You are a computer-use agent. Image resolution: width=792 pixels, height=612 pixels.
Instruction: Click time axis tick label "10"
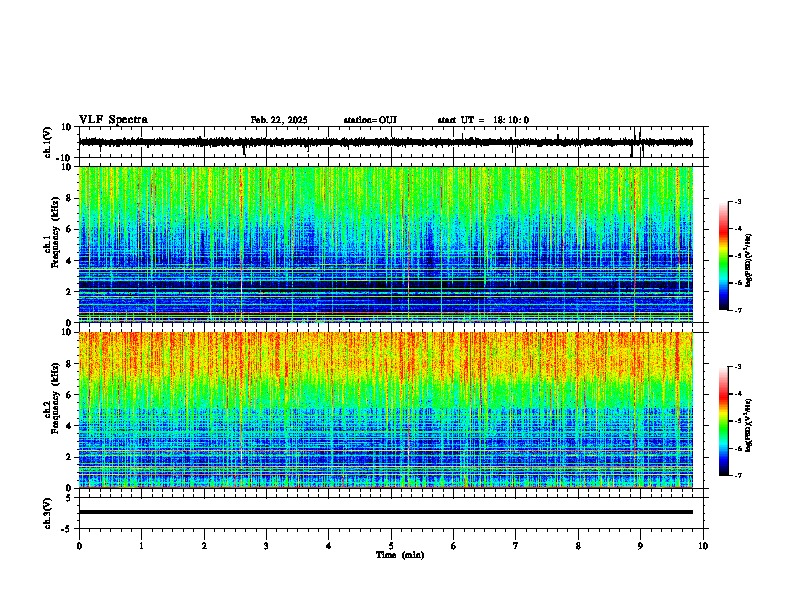coord(703,546)
